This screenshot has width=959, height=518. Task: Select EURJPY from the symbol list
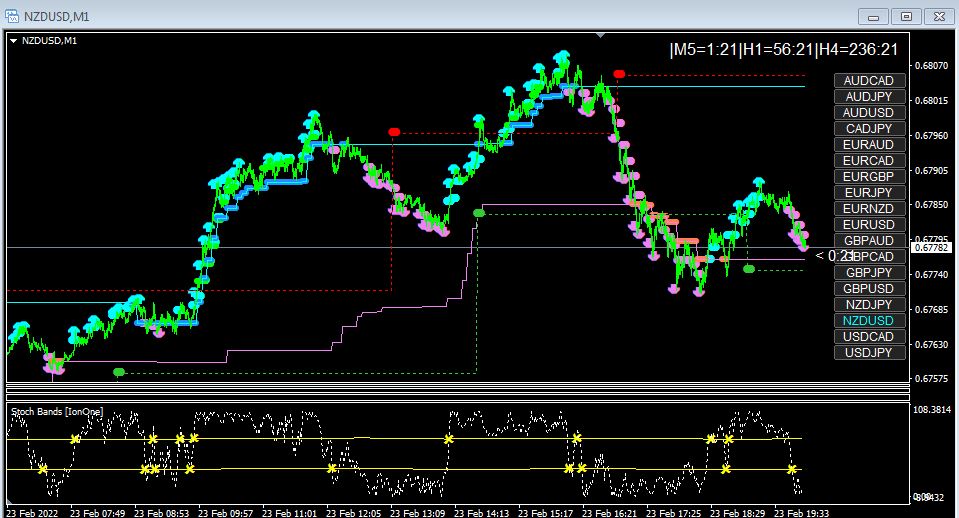[869, 193]
